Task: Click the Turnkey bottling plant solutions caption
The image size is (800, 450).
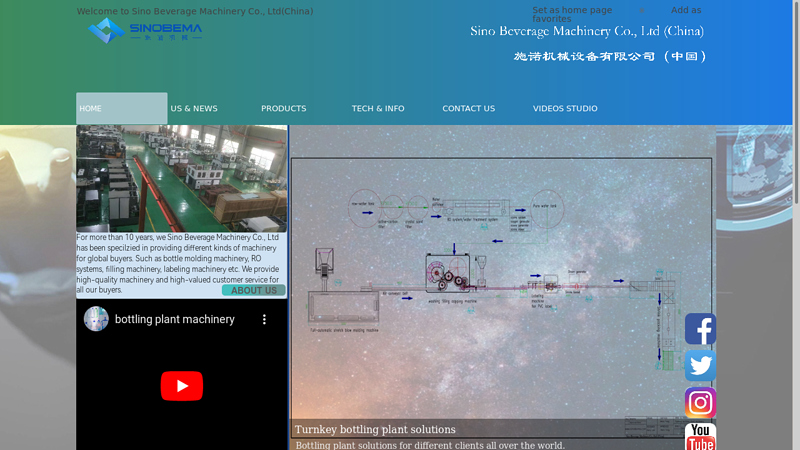Action: tap(375, 429)
